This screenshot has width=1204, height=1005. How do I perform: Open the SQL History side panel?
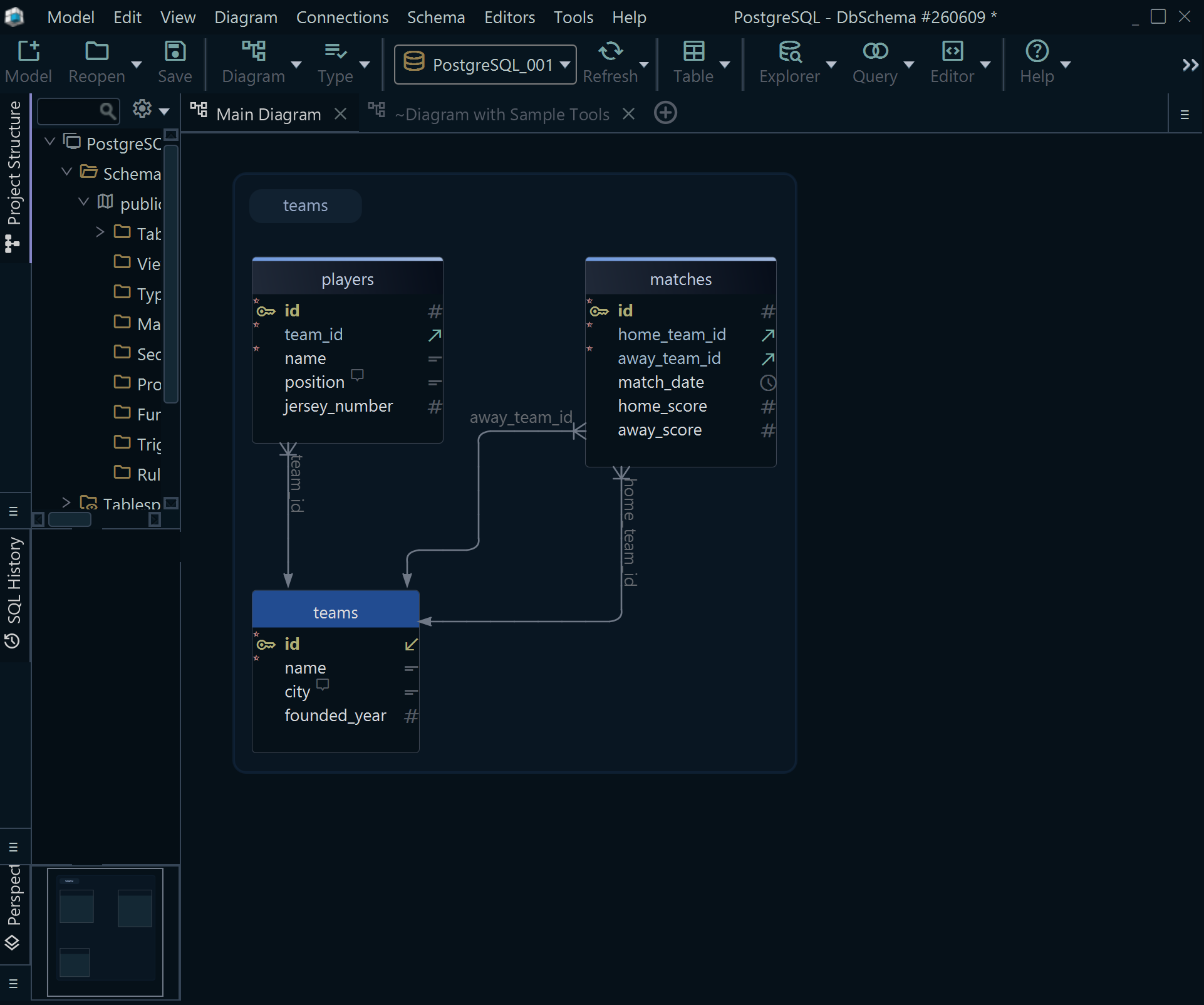pos(14,592)
